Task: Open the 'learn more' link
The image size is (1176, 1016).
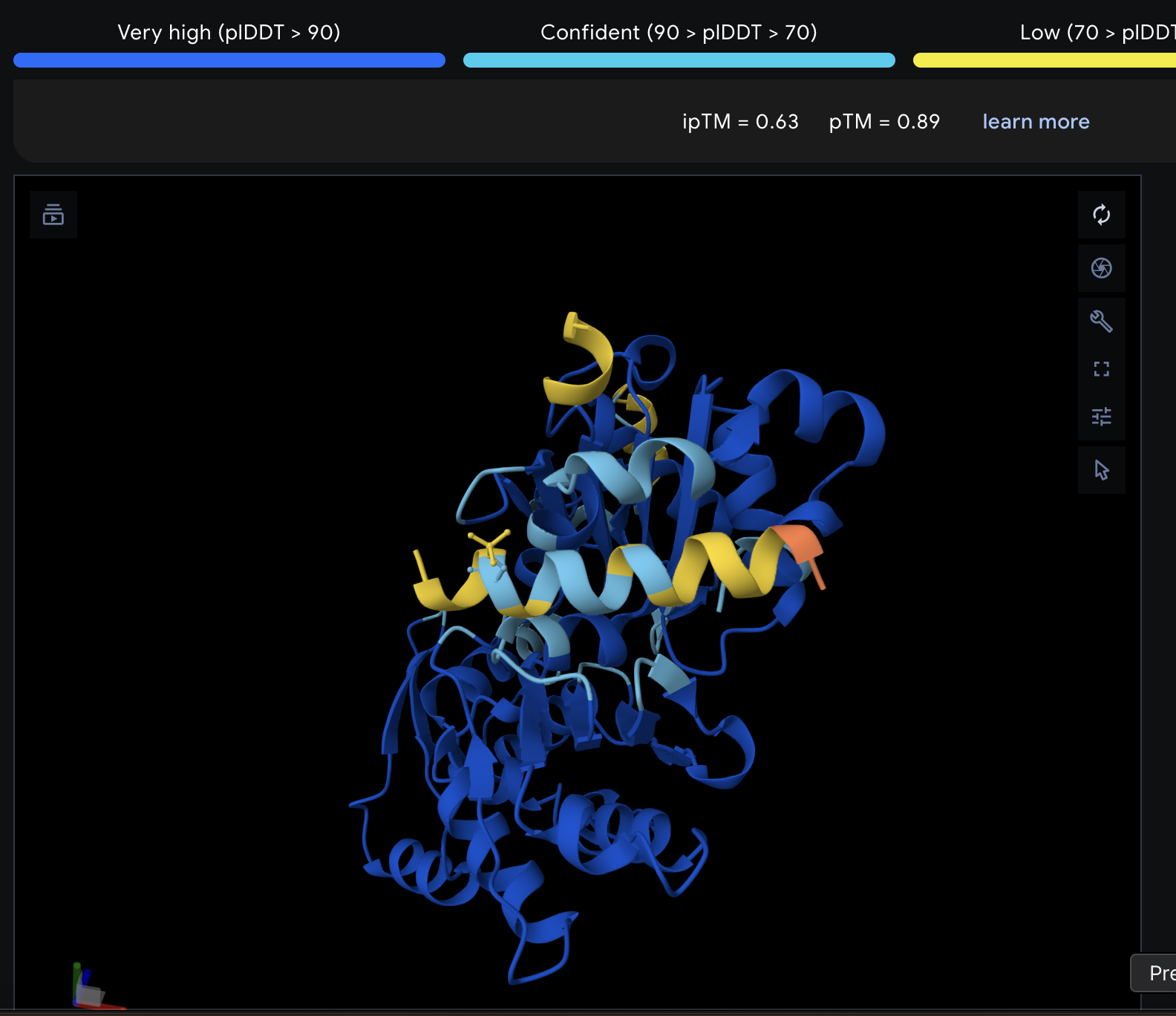Action: click(1036, 122)
